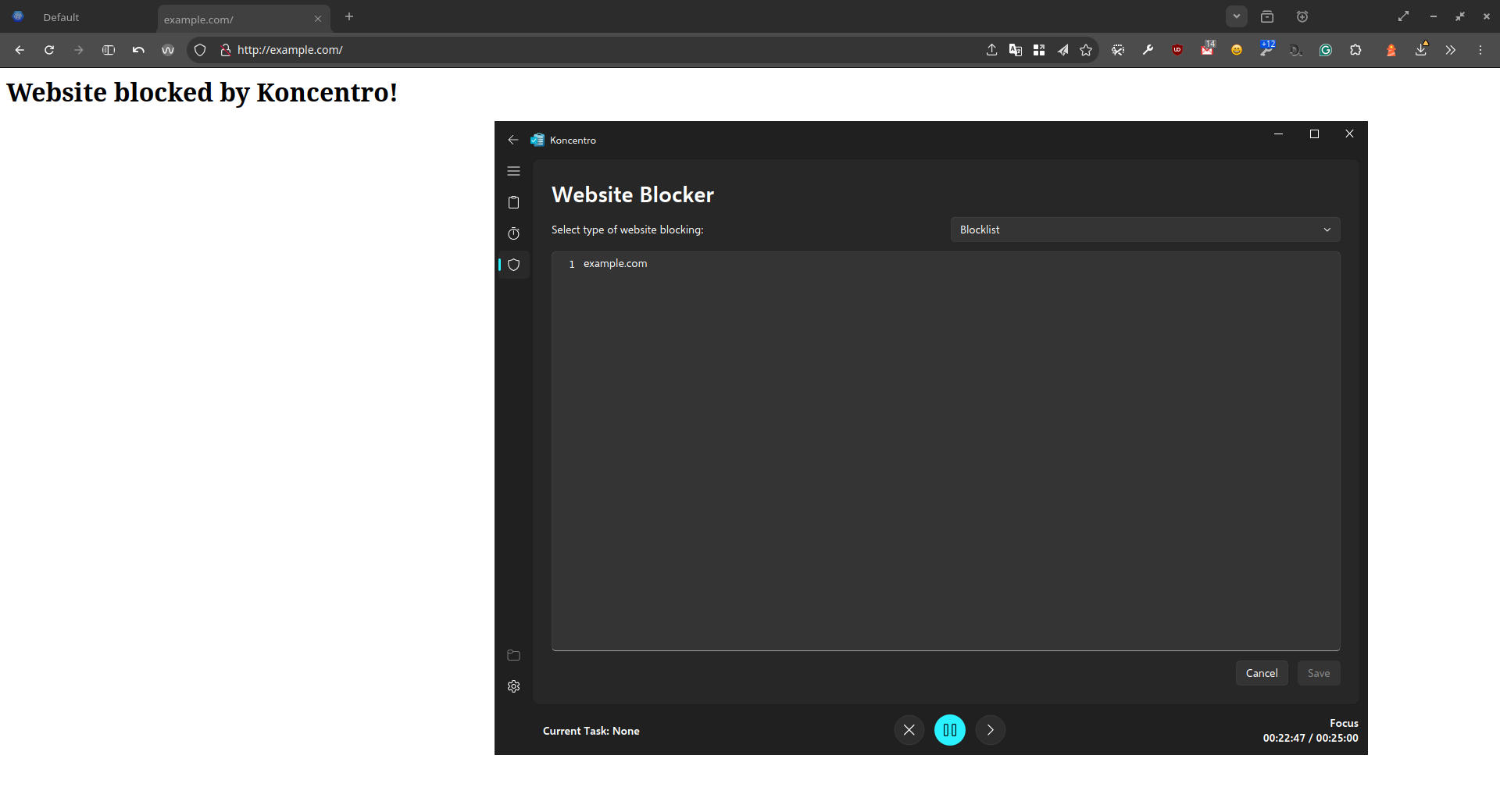Click the example.com blocklist entry line

pyautogui.click(x=616, y=263)
